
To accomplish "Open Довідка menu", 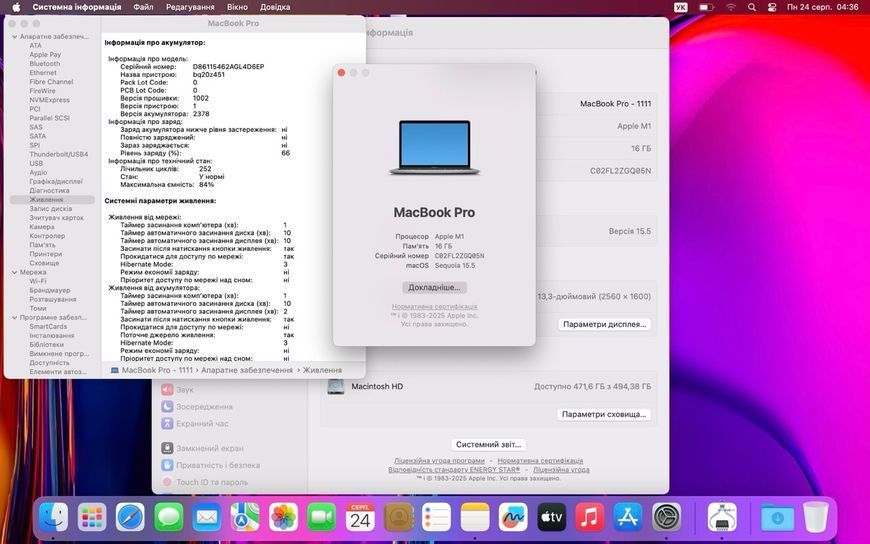I will pos(275,7).
